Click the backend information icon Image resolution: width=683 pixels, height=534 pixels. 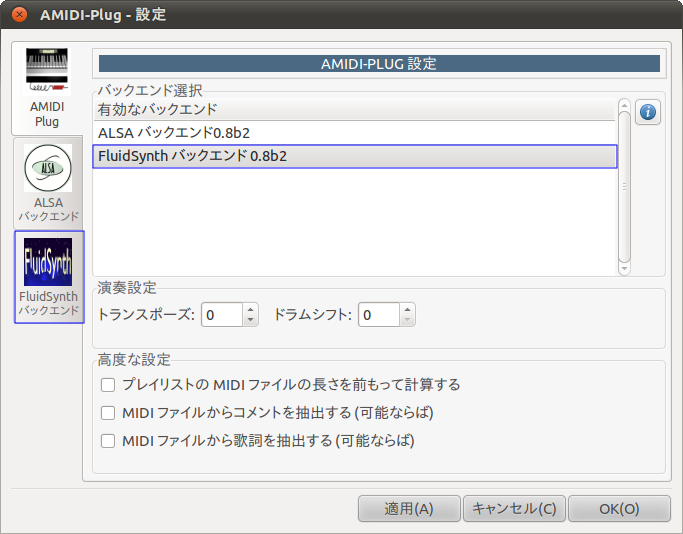click(x=648, y=112)
